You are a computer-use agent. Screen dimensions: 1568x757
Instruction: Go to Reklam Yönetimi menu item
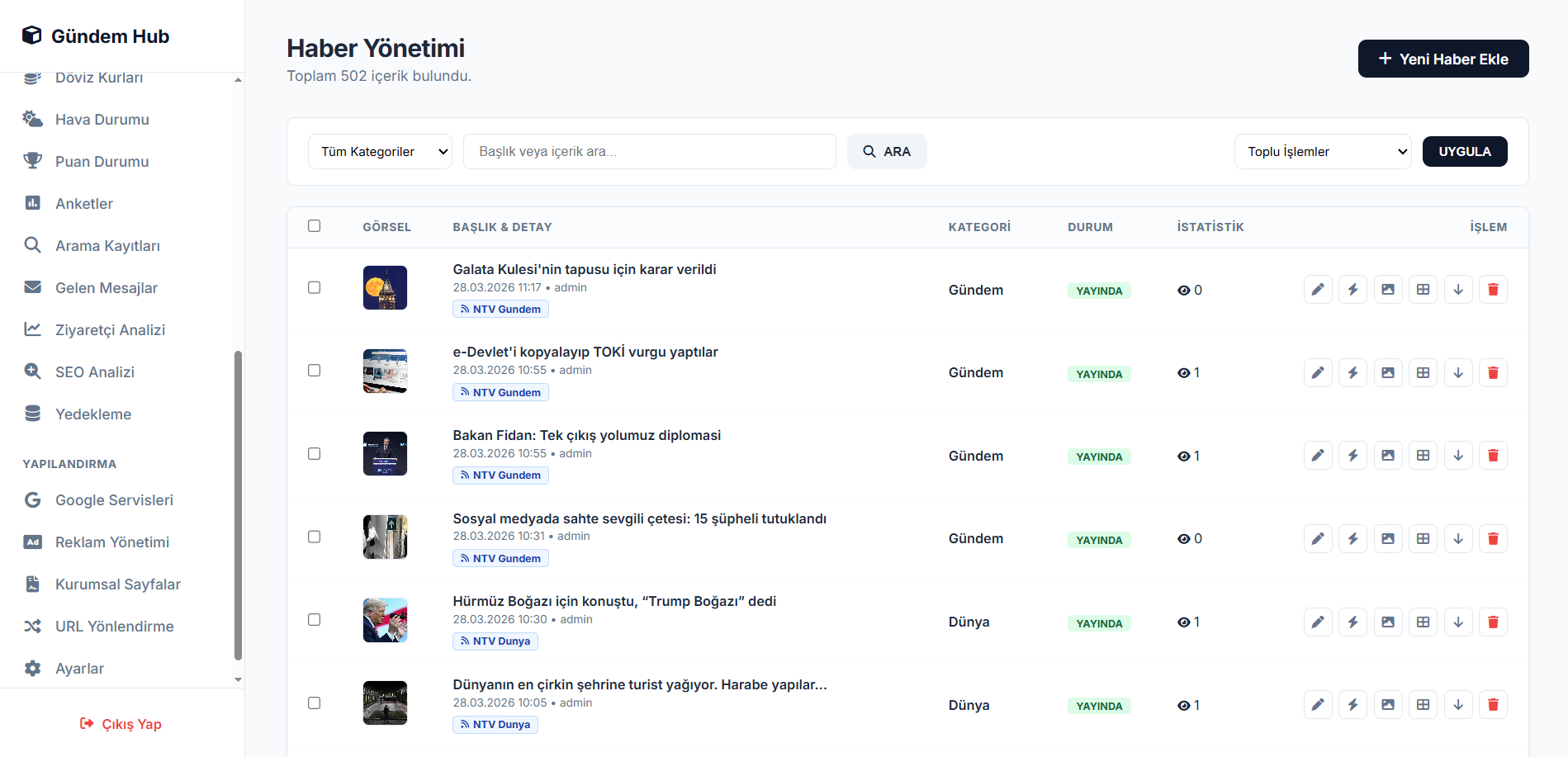click(111, 542)
